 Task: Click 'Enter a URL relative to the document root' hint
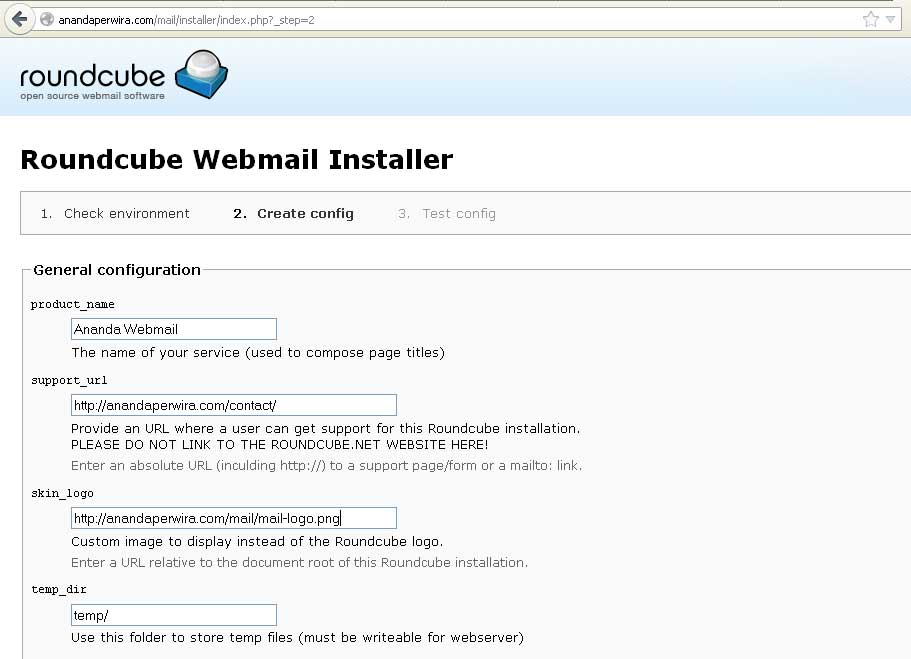coord(299,563)
